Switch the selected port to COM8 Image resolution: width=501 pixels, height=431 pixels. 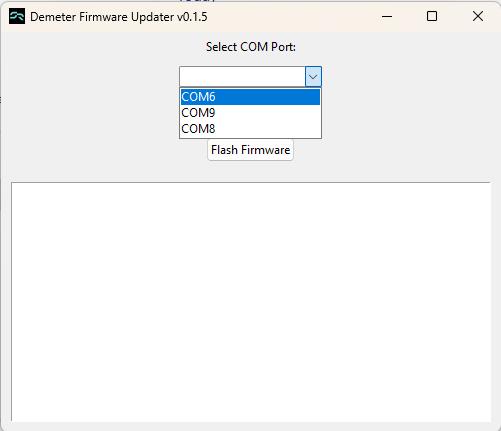[x=250, y=129]
